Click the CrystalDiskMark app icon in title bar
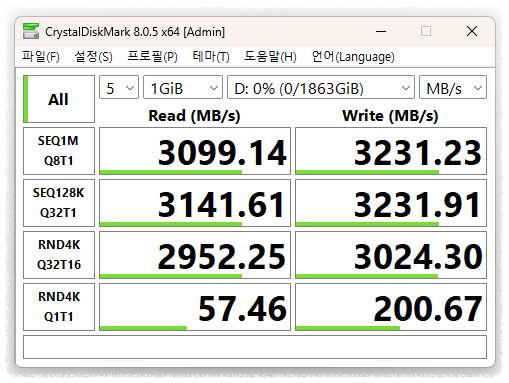 (x=31, y=31)
